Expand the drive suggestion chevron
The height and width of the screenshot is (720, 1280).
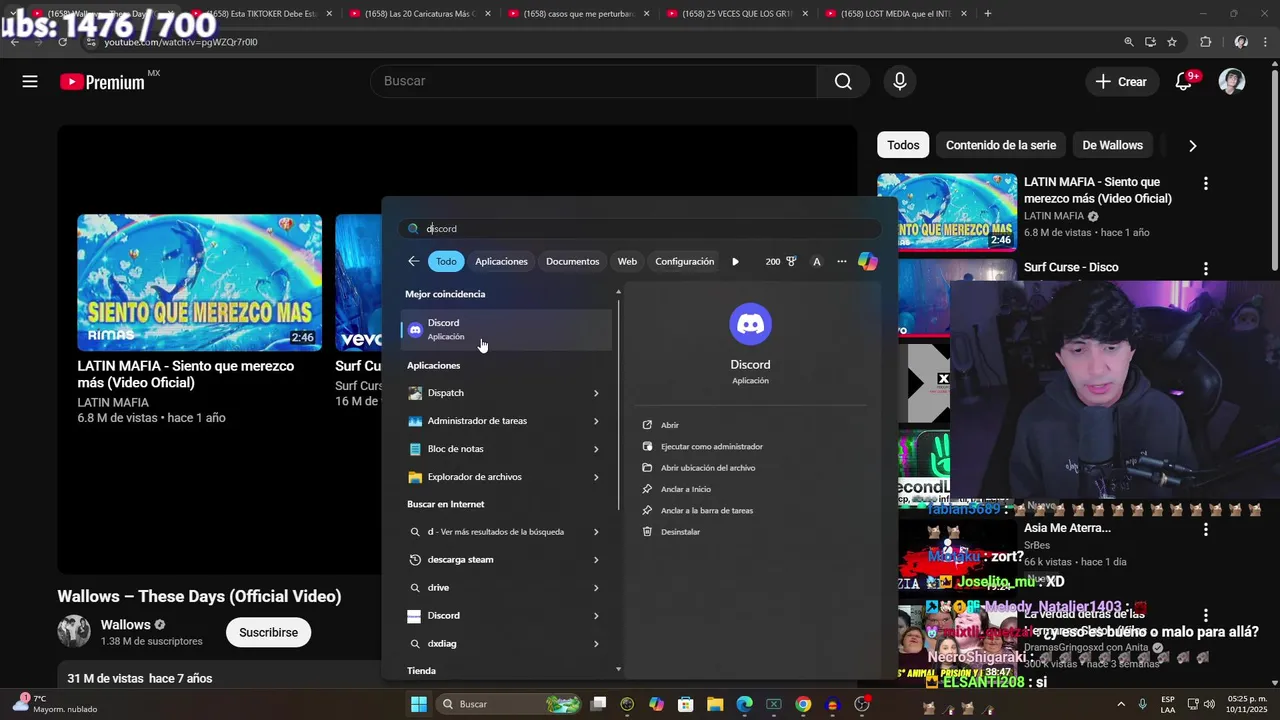pyautogui.click(x=596, y=588)
